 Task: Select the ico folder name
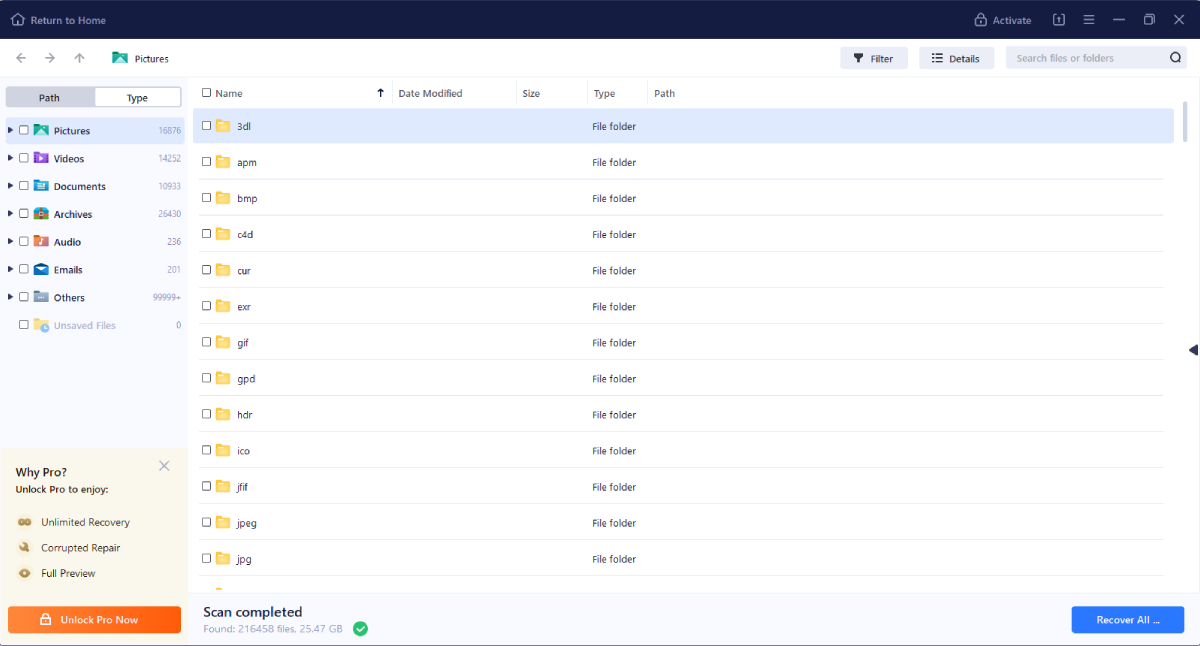[243, 450]
